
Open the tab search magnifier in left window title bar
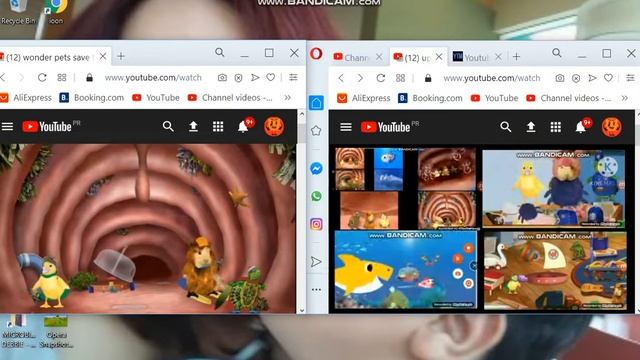coord(220,52)
